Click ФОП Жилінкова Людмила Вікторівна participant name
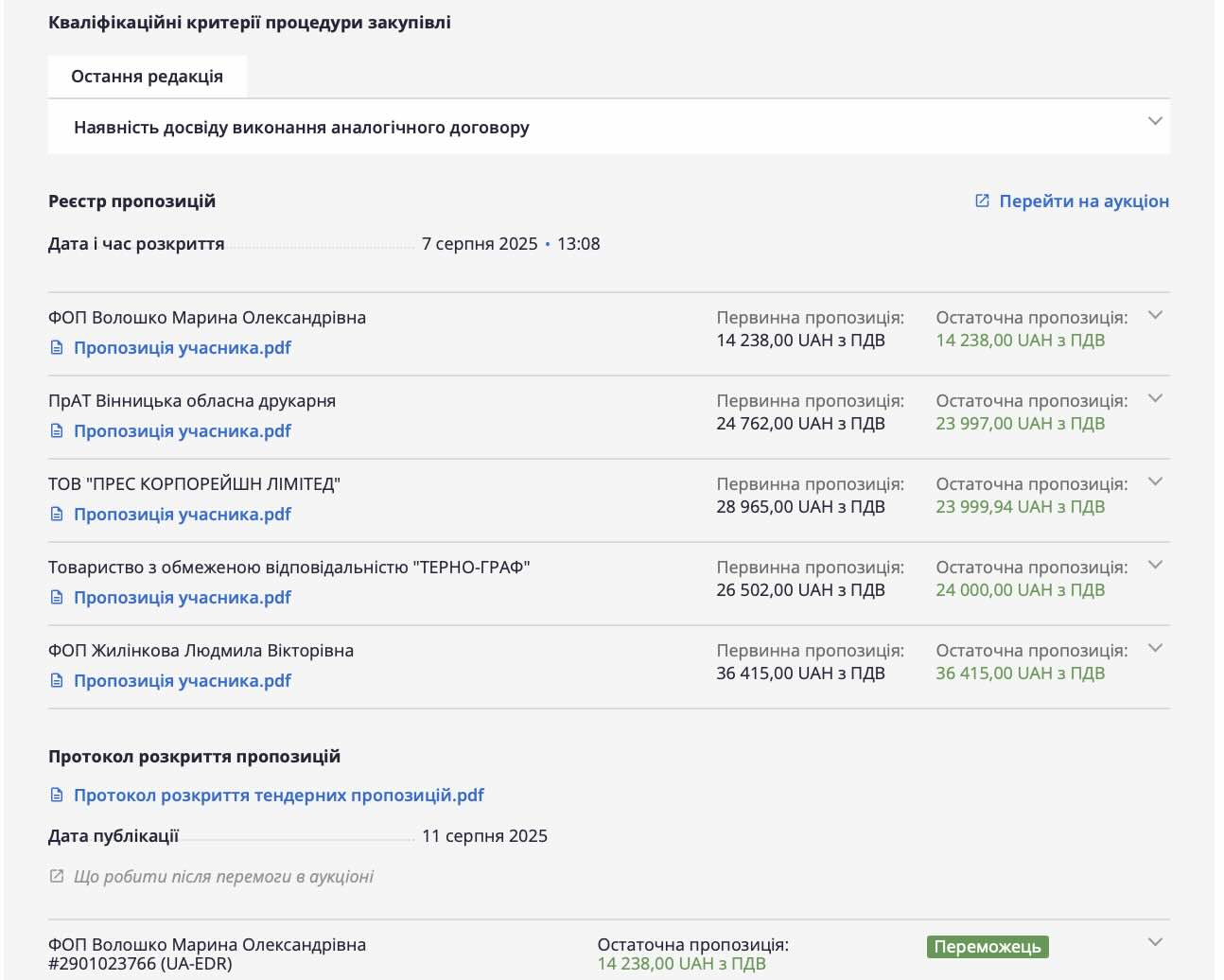This screenshot has width=1224, height=980. coord(201,651)
